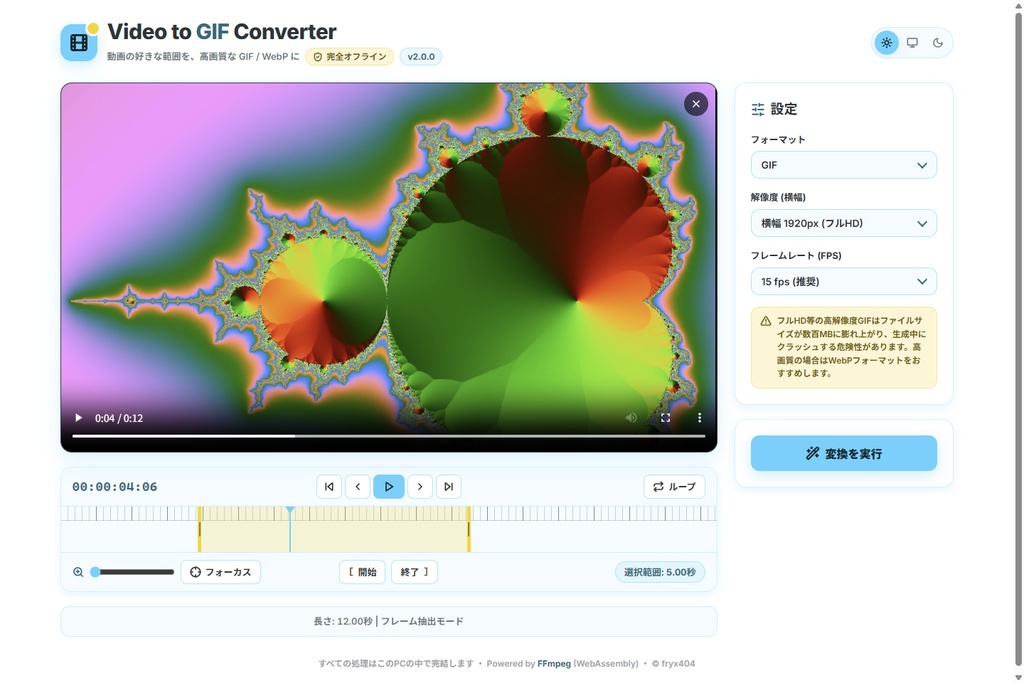The height and width of the screenshot is (683, 1024).
Task: Click the blue play button in timeline controls
Action: click(x=389, y=486)
